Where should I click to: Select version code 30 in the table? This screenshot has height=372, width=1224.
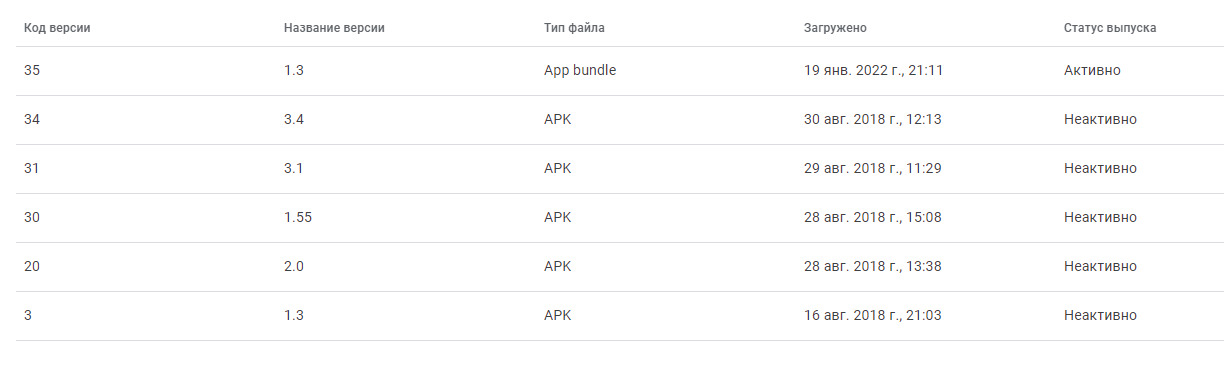(x=620, y=218)
